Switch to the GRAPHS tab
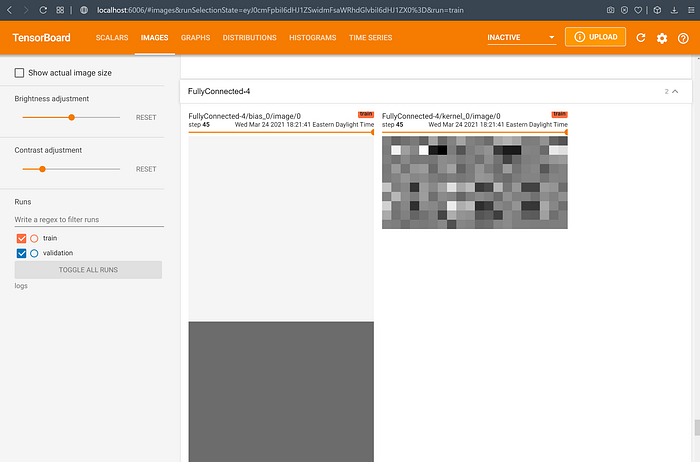700x462 pixels. click(x=196, y=37)
